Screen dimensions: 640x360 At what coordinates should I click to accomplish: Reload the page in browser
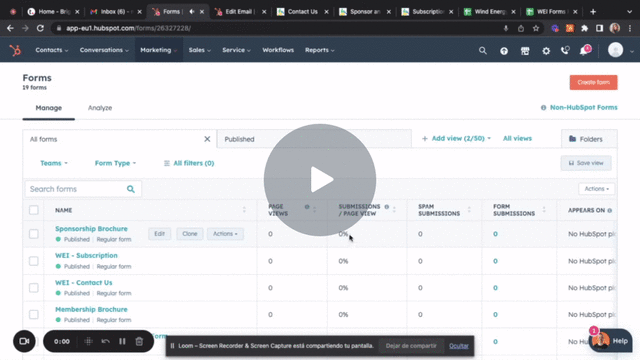pyautogui.click(x=40, y=28)
